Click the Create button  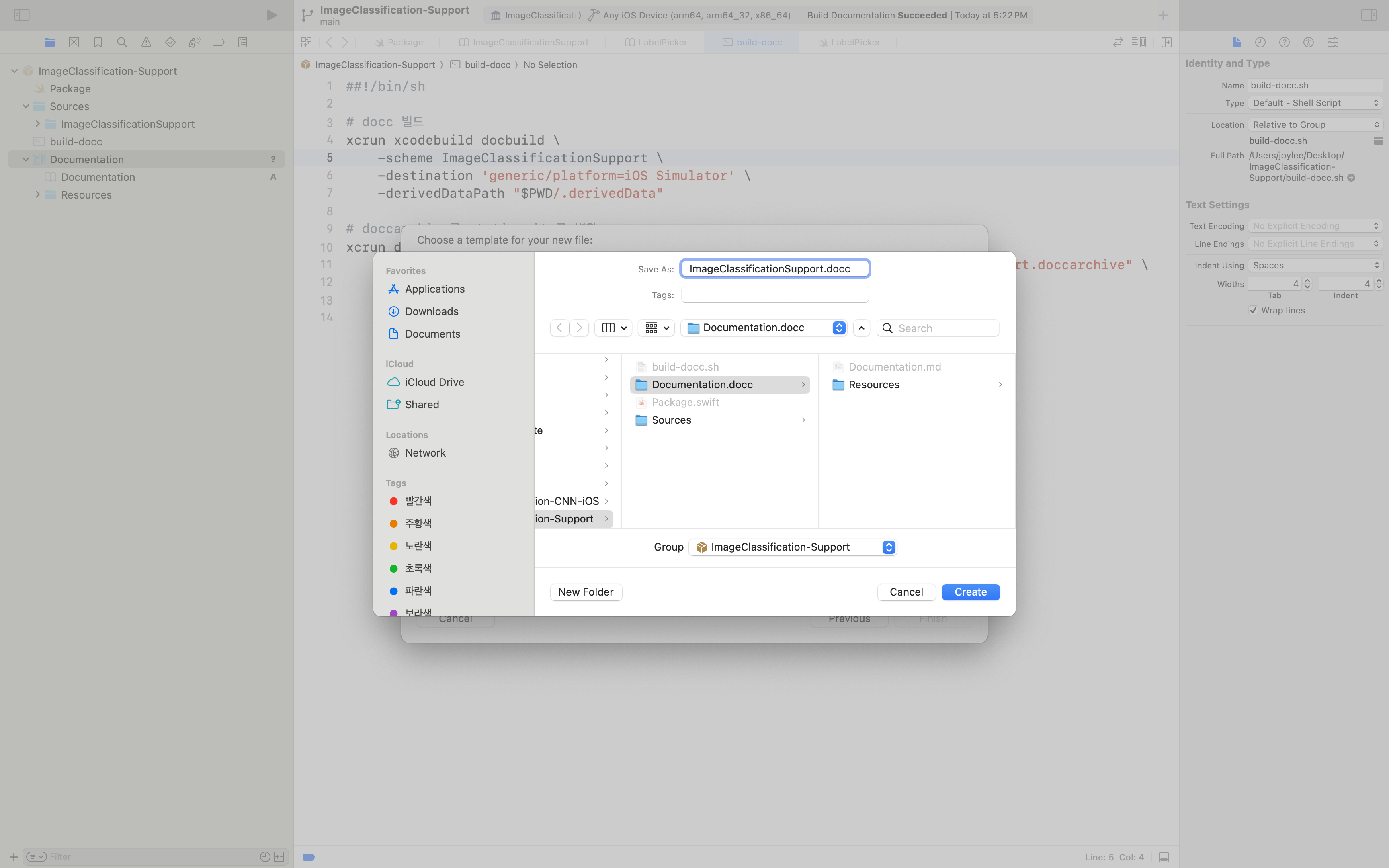(x=971, y=592)
